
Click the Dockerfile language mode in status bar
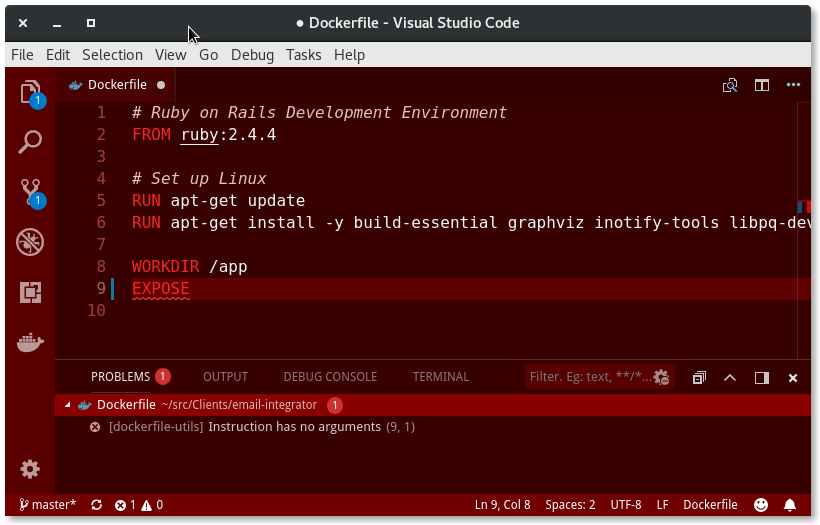(x=710, y=505)
